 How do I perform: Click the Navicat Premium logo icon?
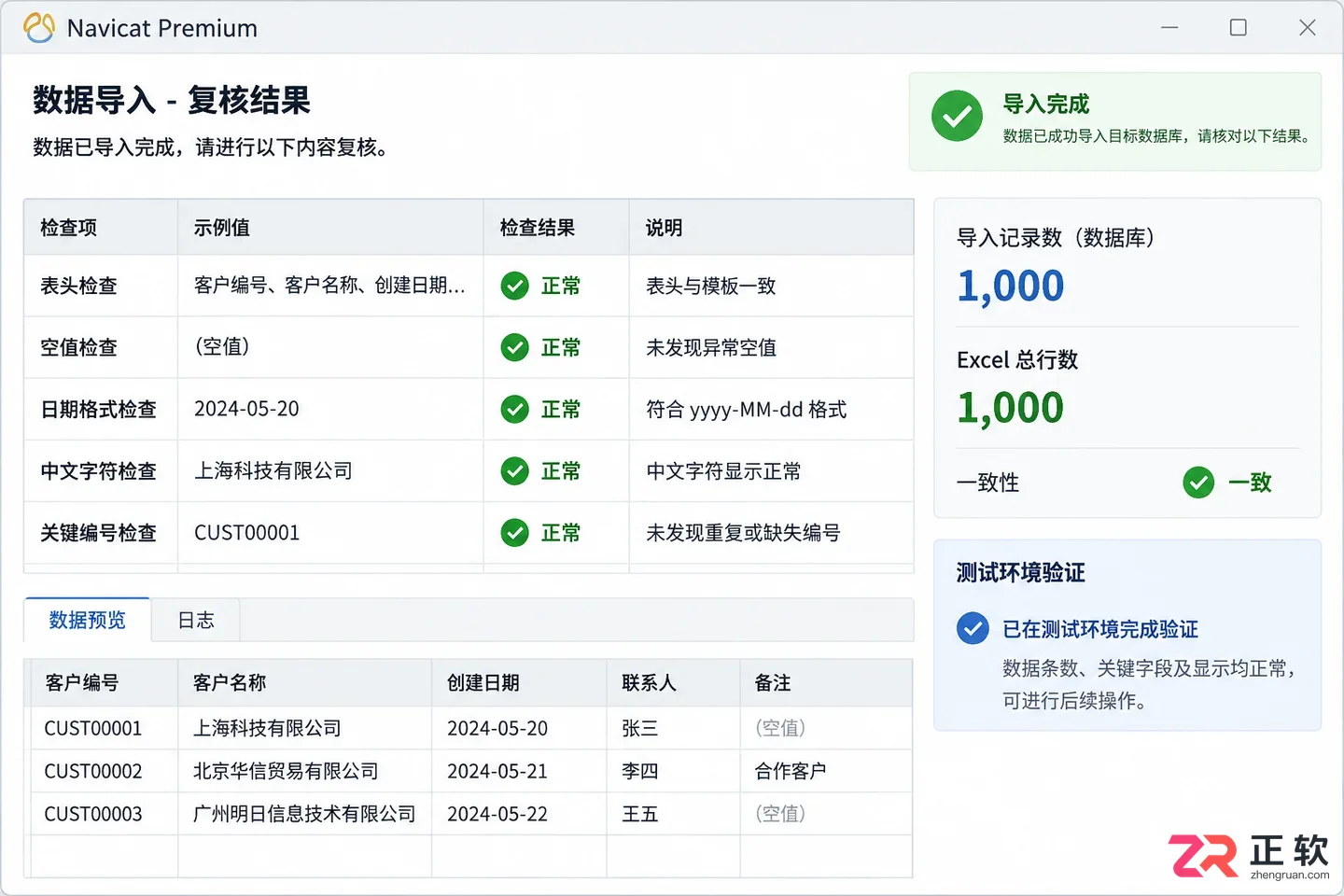pos(39,28)
